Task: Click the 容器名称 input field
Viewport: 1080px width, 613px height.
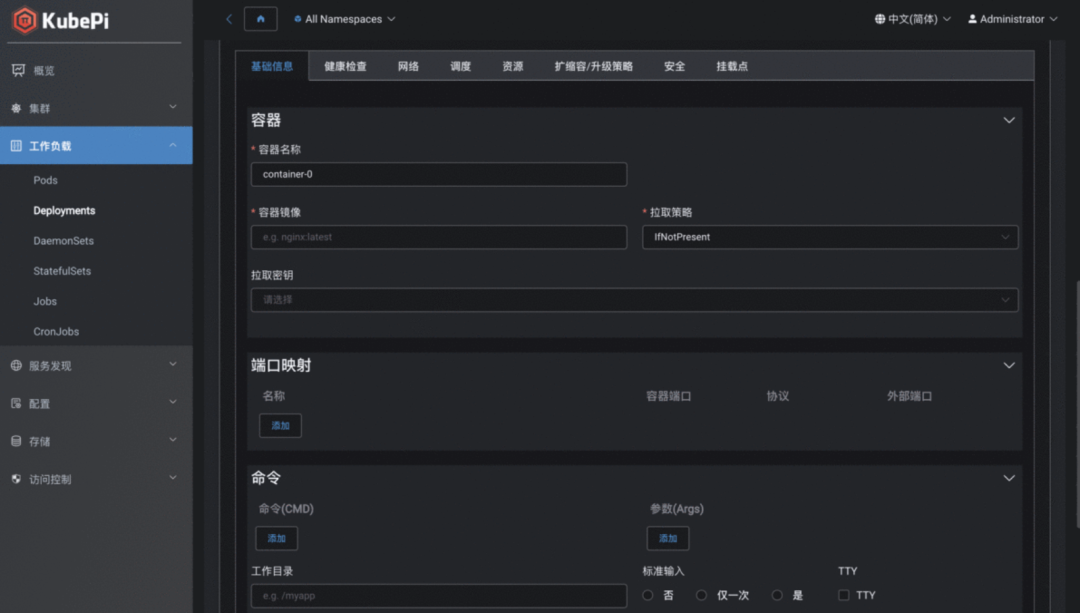Action: [x=439, y=174]
